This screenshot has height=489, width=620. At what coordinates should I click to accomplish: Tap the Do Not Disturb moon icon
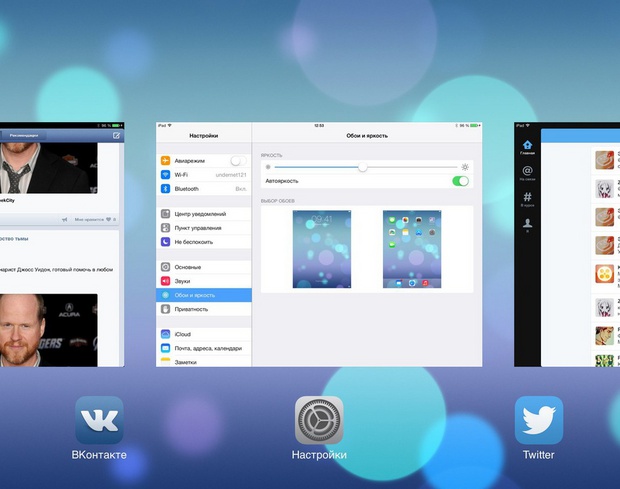coord(165,242)
